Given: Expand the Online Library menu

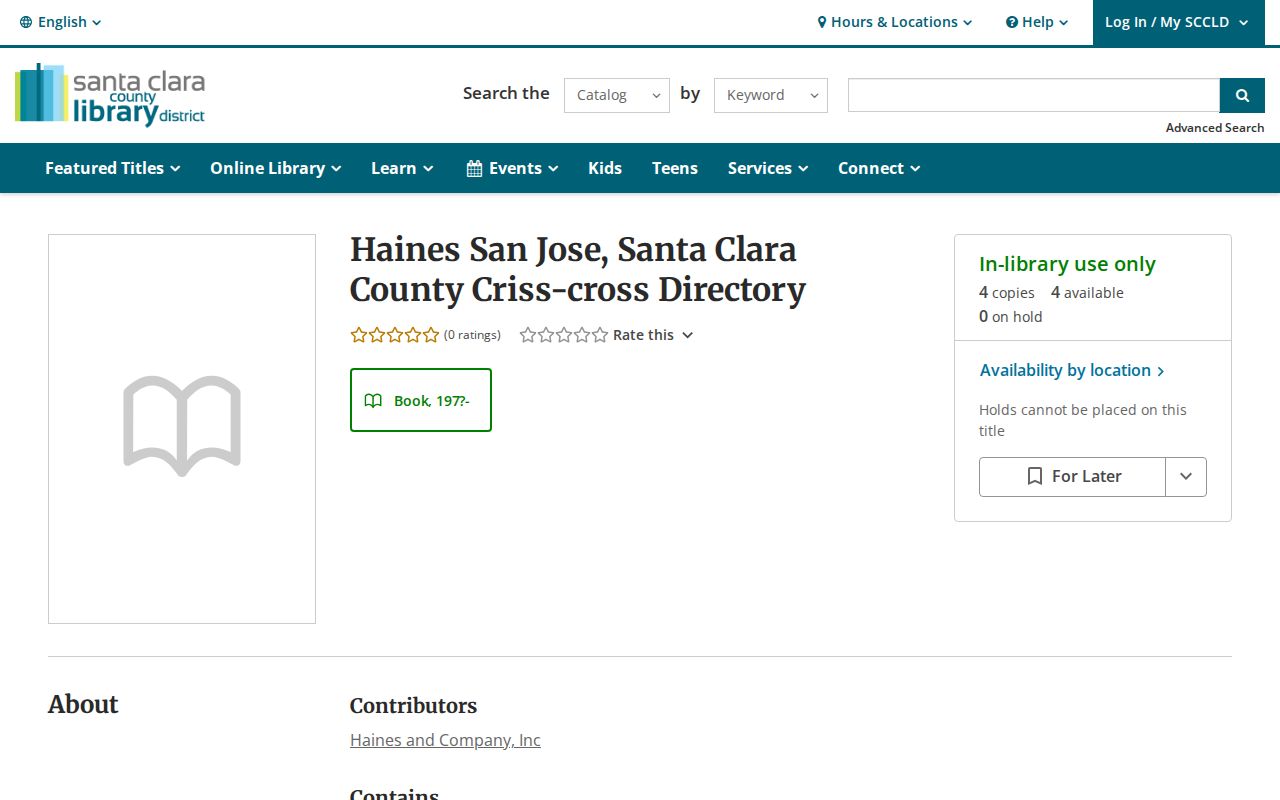Looking at the screenshot, I should click(276, 168).
